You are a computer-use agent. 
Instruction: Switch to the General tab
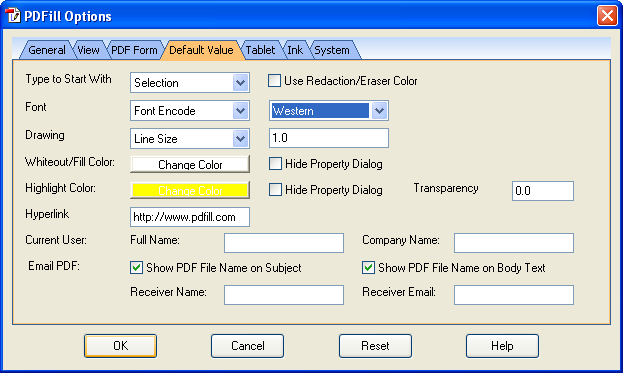[46, 50]
